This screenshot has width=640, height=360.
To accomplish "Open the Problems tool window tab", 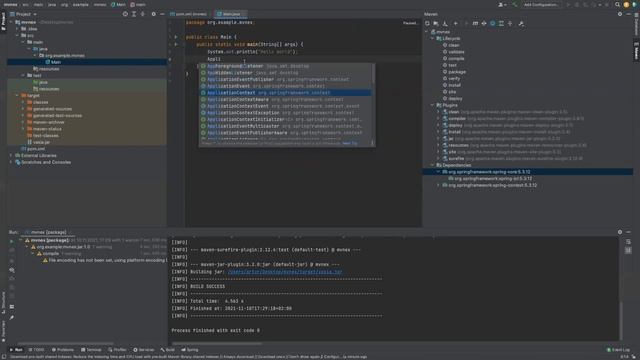I will tap(63, 350).
